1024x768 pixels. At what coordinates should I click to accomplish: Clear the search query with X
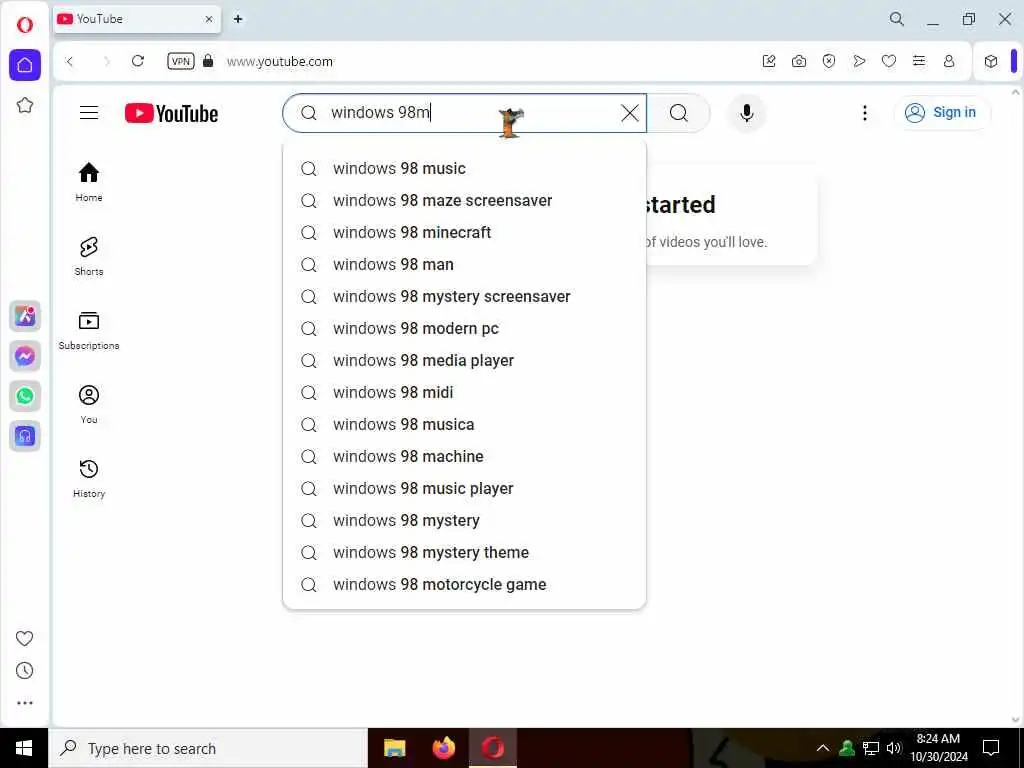tap(630, 113)
